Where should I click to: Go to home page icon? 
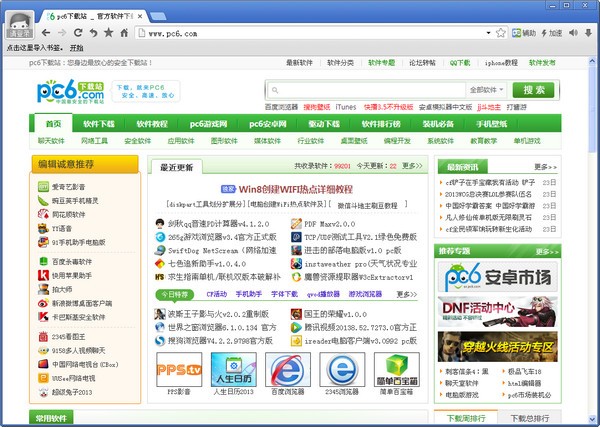(124, 33)
